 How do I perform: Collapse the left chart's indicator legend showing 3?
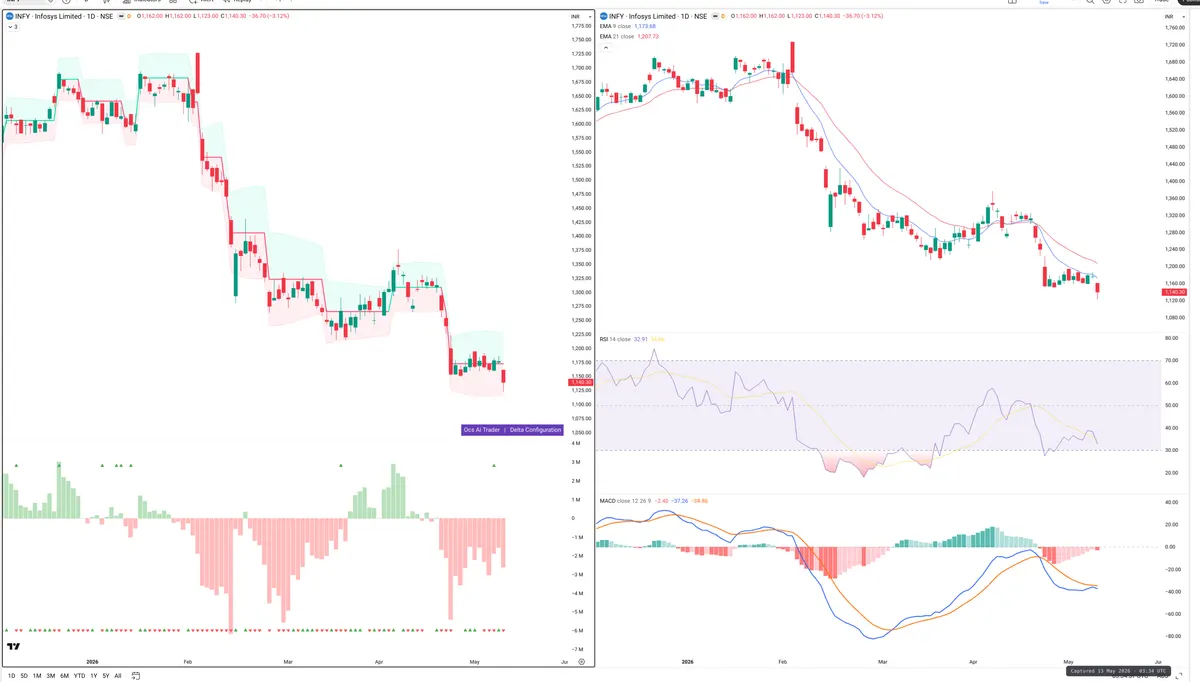(12, 27)
